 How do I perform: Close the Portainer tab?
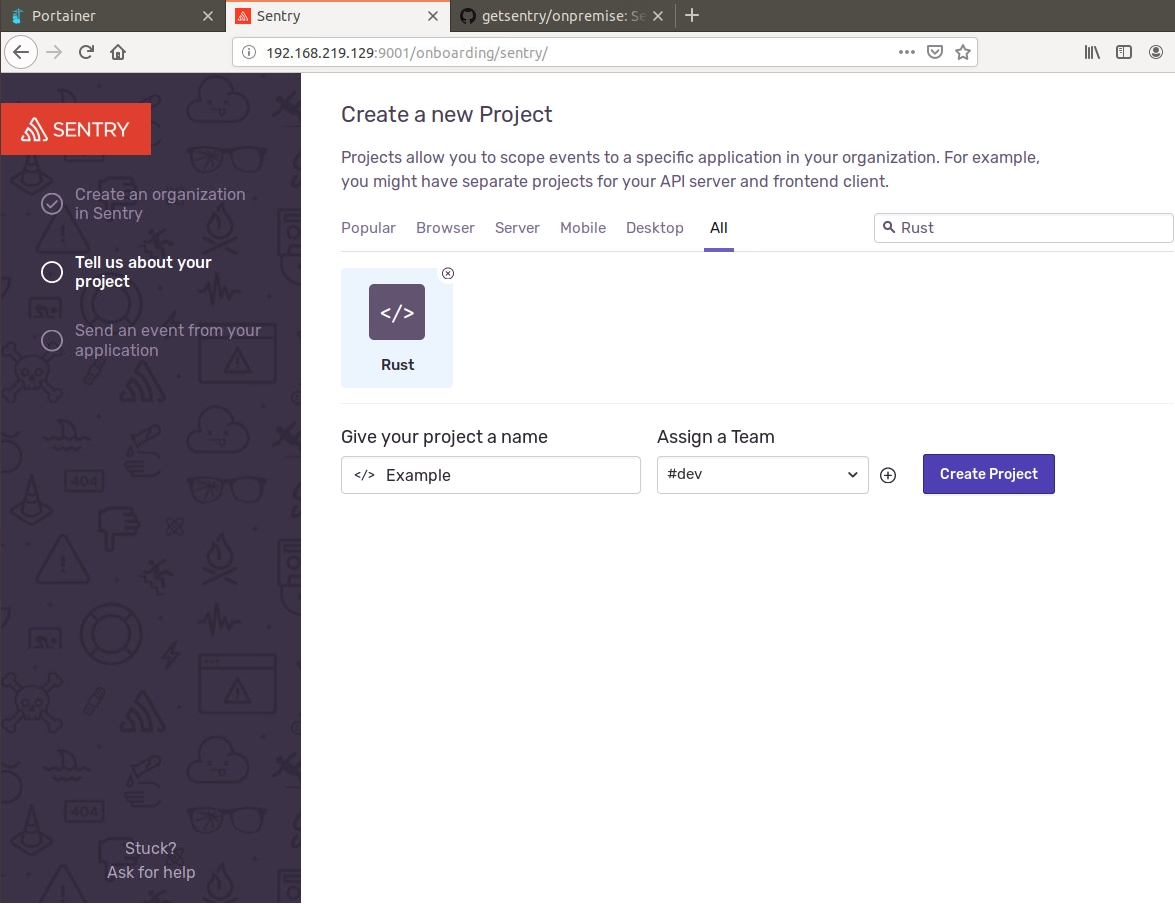click(208, 16)
